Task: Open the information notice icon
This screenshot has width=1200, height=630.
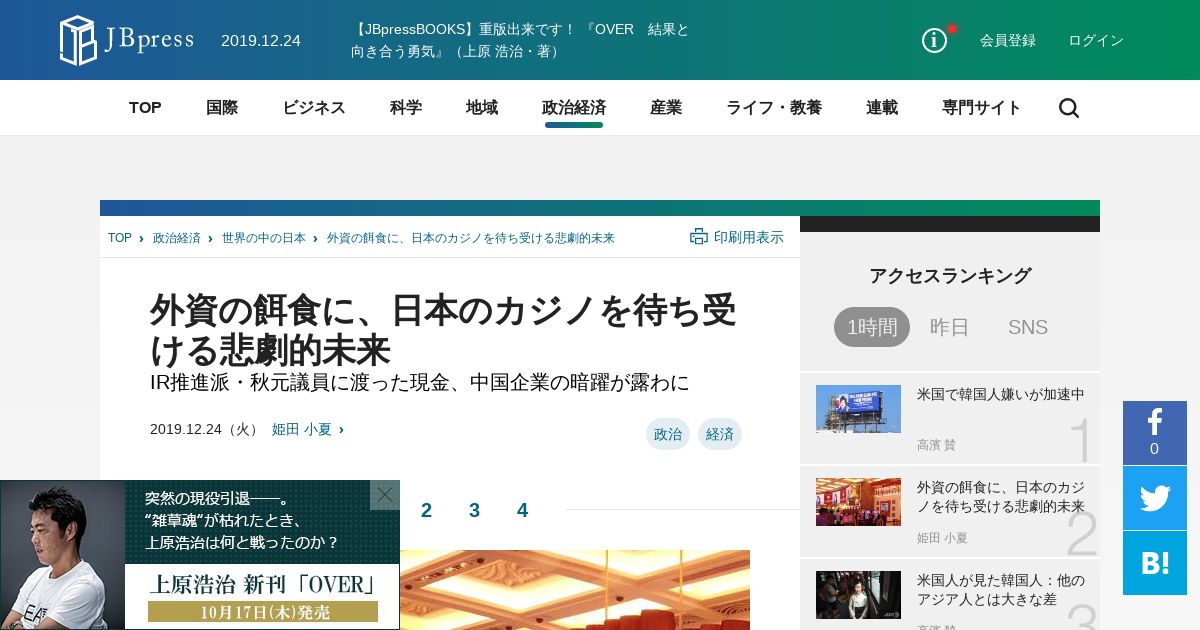Action: pyautogui.click(x=934, y=40)
